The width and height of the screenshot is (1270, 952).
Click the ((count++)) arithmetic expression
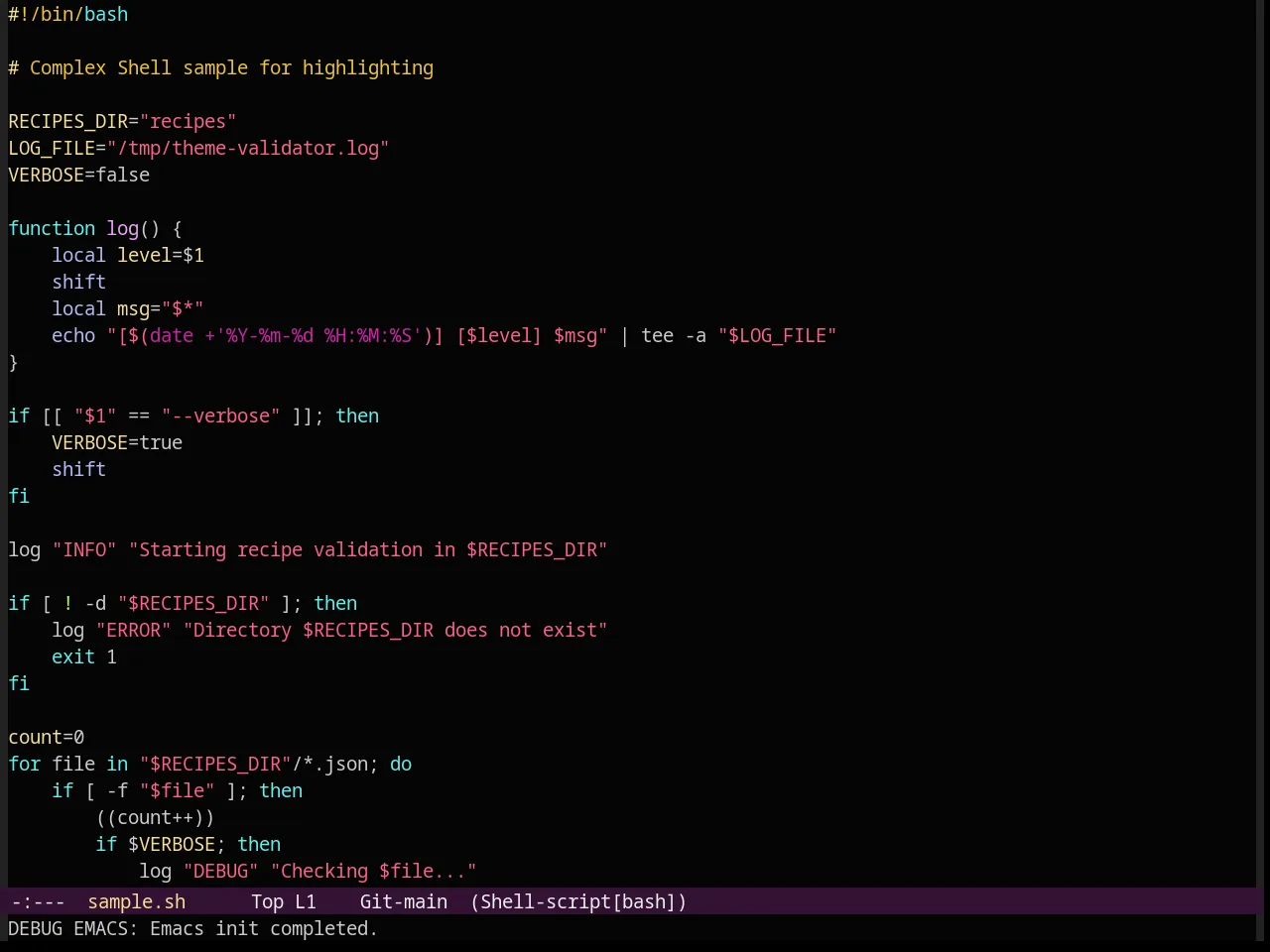click(x=155, y=818)
